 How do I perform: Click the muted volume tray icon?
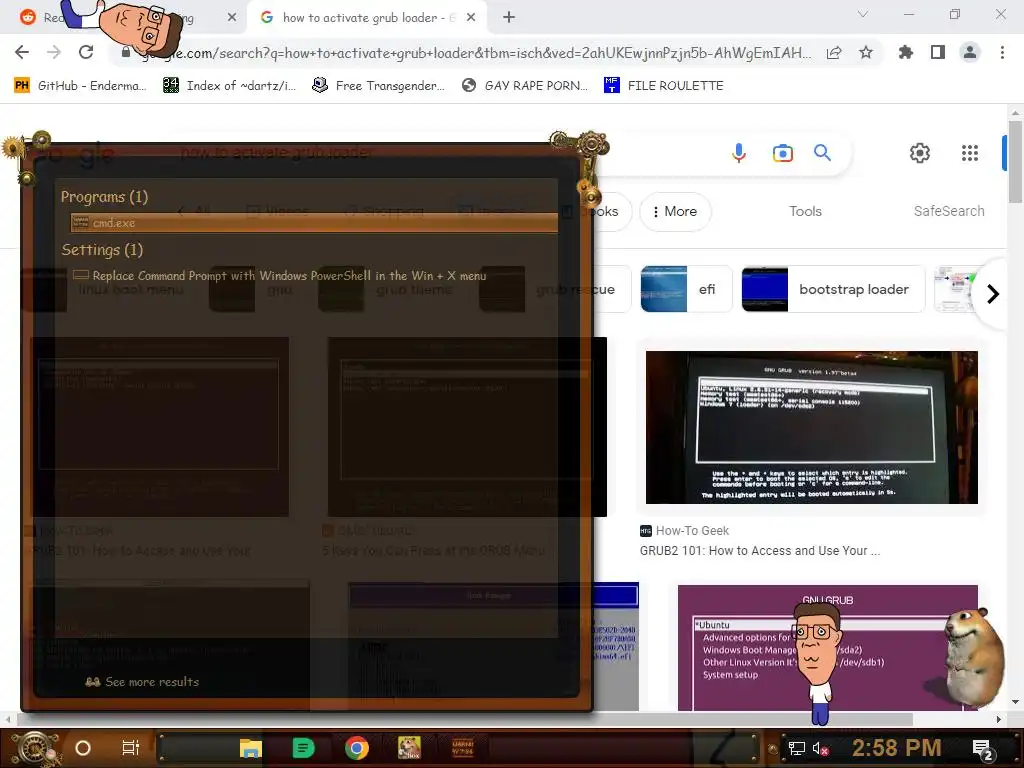pyautogui.click(x=820, y=748)
